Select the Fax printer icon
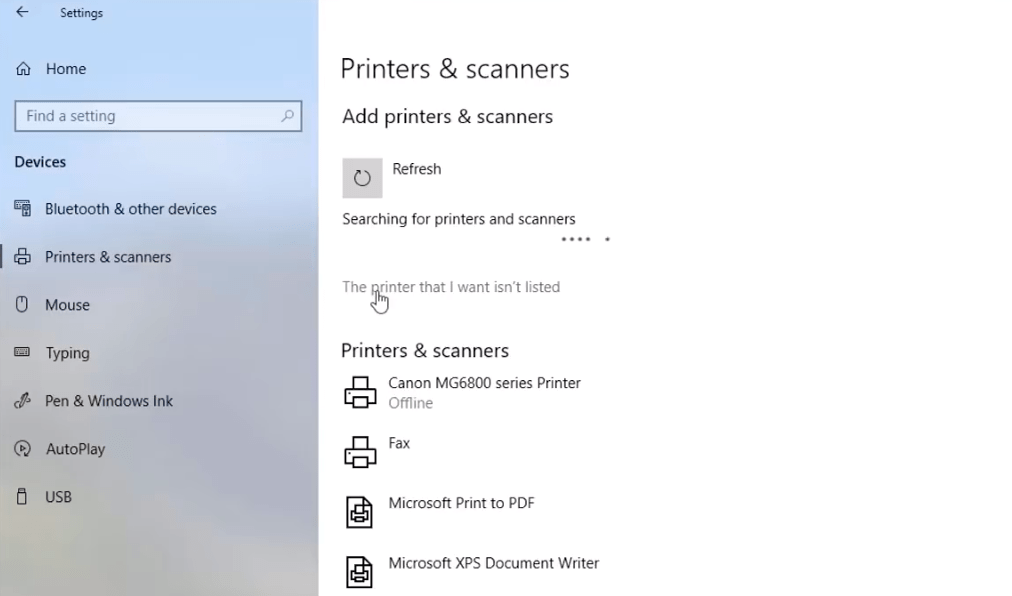The height and width of the screenshot is (596, 1012). coord(360,451)
